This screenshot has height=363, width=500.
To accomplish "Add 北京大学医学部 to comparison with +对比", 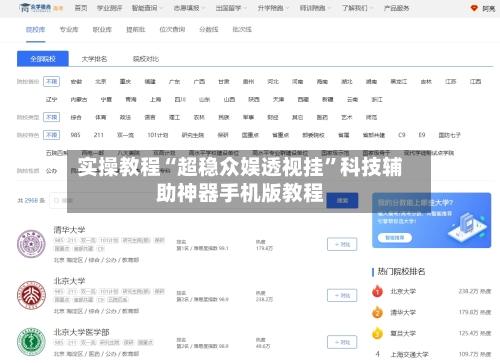I will point(342,342).
